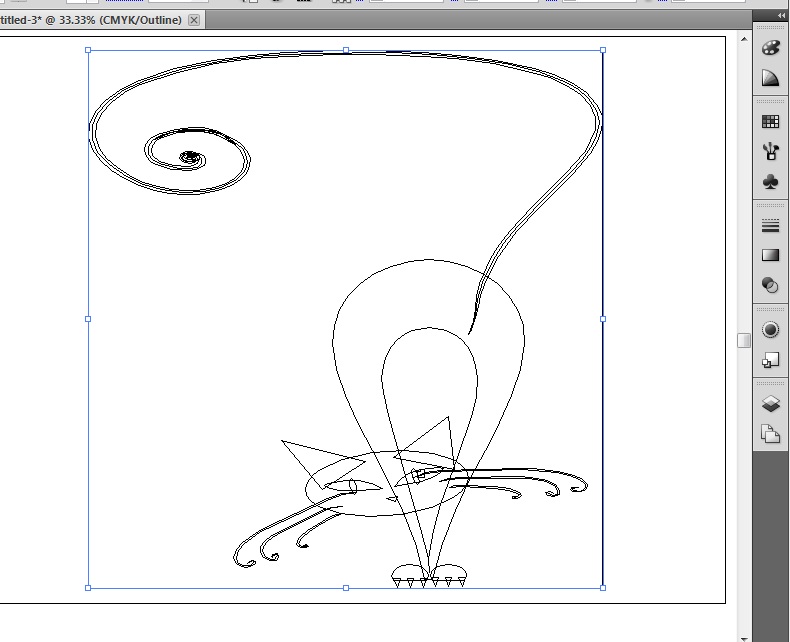
Task: Click the vertical scrollbar up arrow
Action: 743,39
